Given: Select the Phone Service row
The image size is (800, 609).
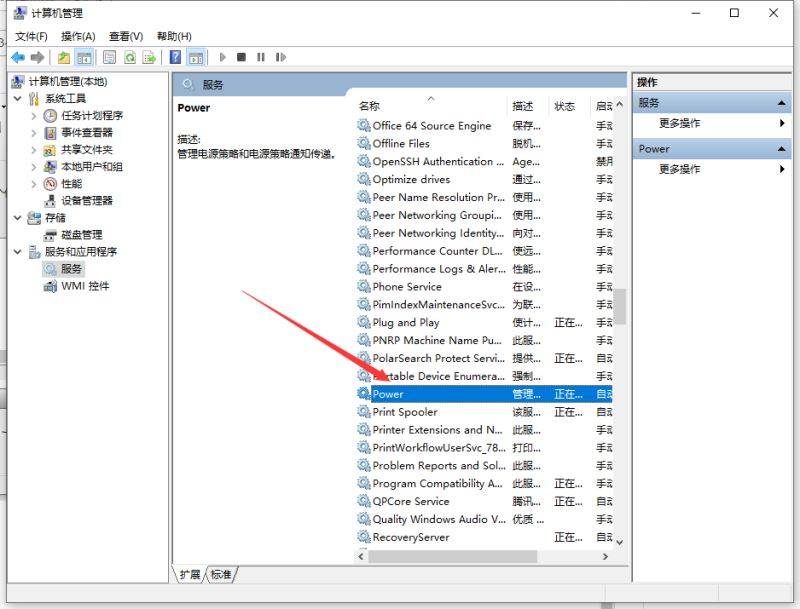Looking at the screenshot, I should pos(484,287).
